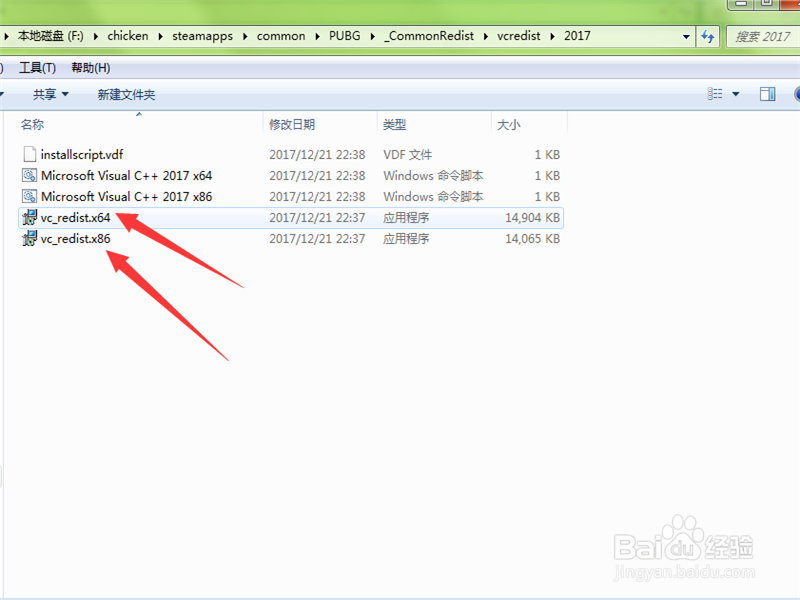Click the Microsoft Visual C++ 2017 x64 script icon

click(x=30, y=176)
